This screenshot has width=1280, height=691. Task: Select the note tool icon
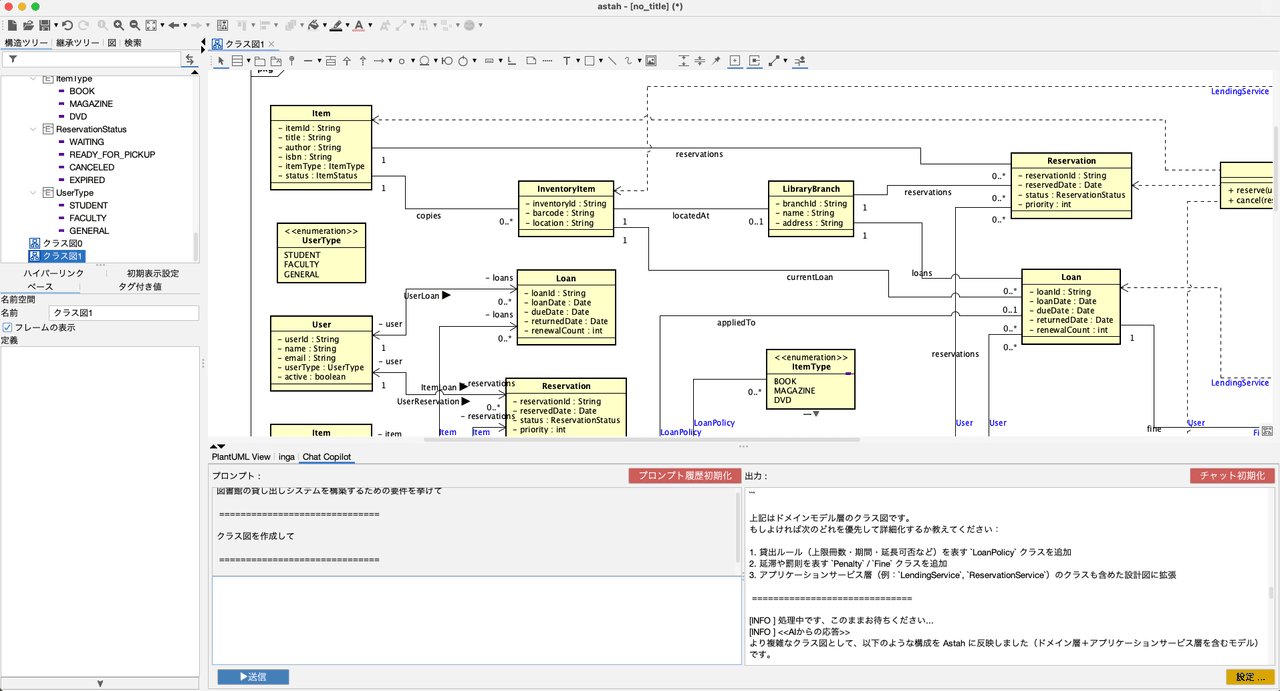coord(531,61)
